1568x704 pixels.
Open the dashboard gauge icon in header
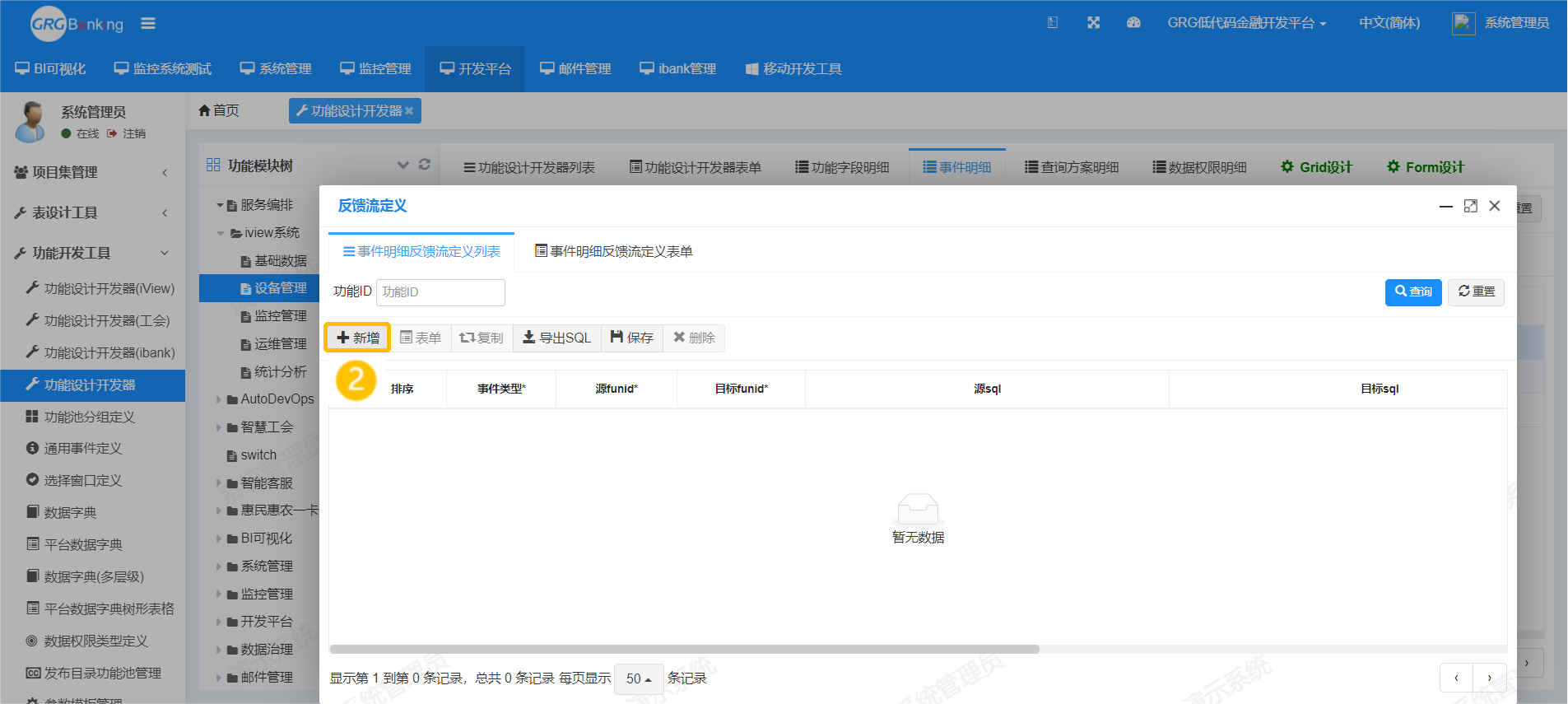pos(1133,23)
